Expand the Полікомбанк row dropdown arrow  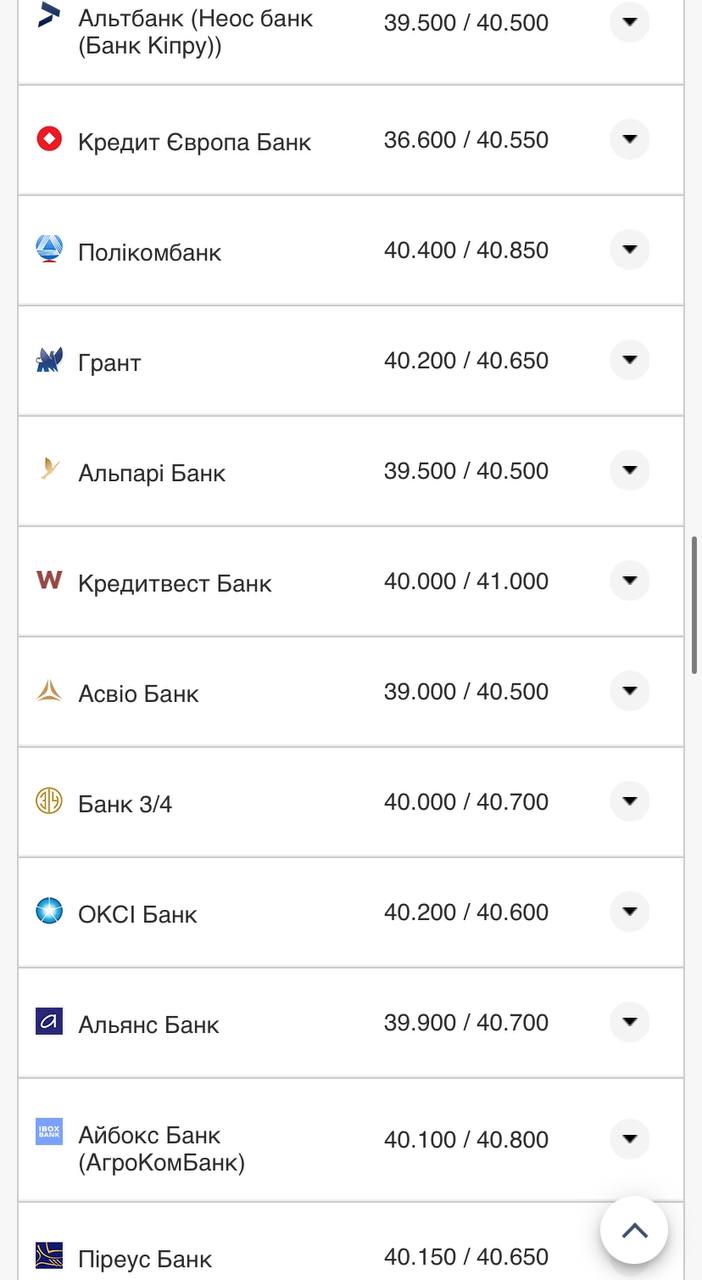[x=629, y=249]
